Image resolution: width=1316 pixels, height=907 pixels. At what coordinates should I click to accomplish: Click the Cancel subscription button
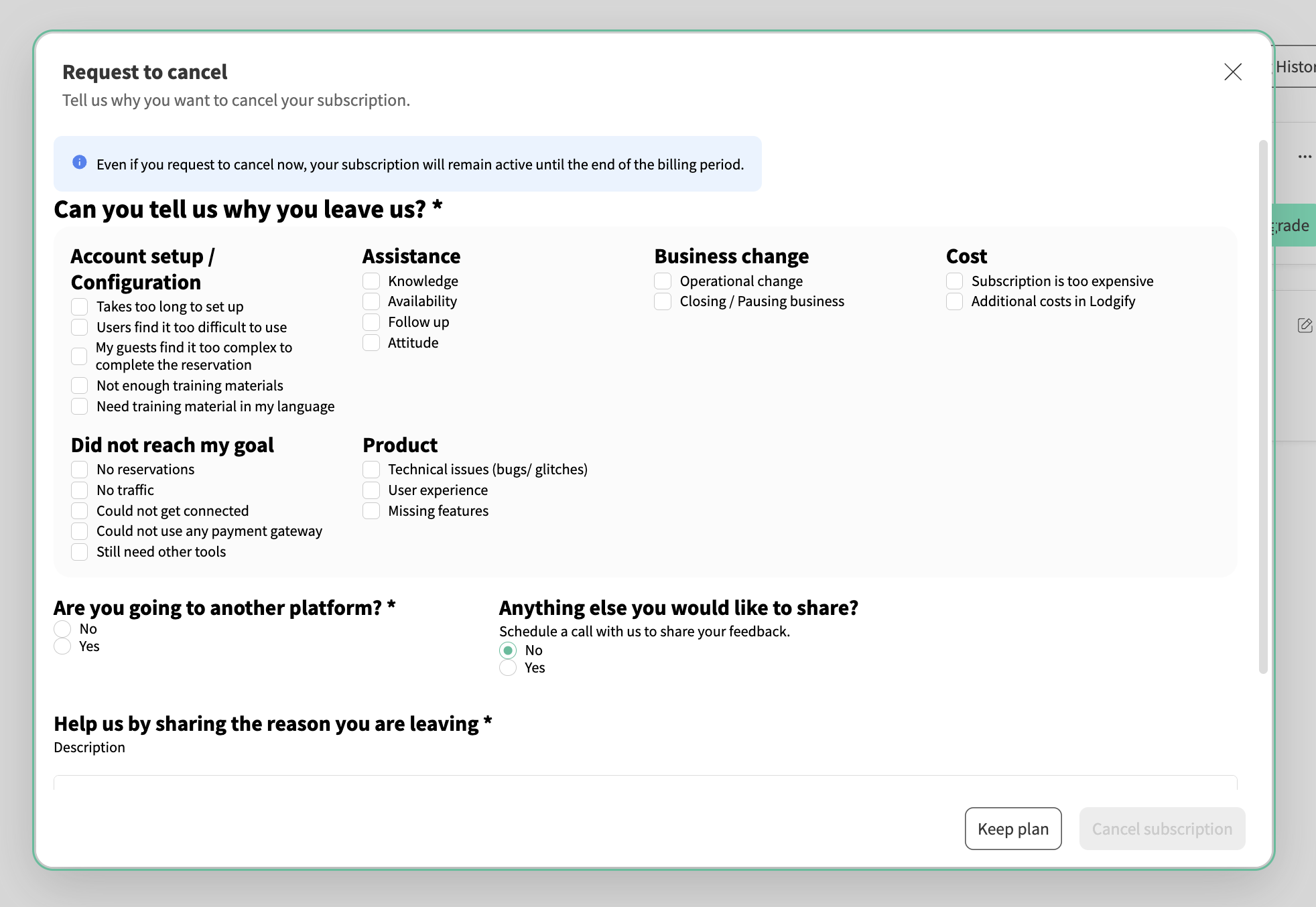(x=1162, y=829)
